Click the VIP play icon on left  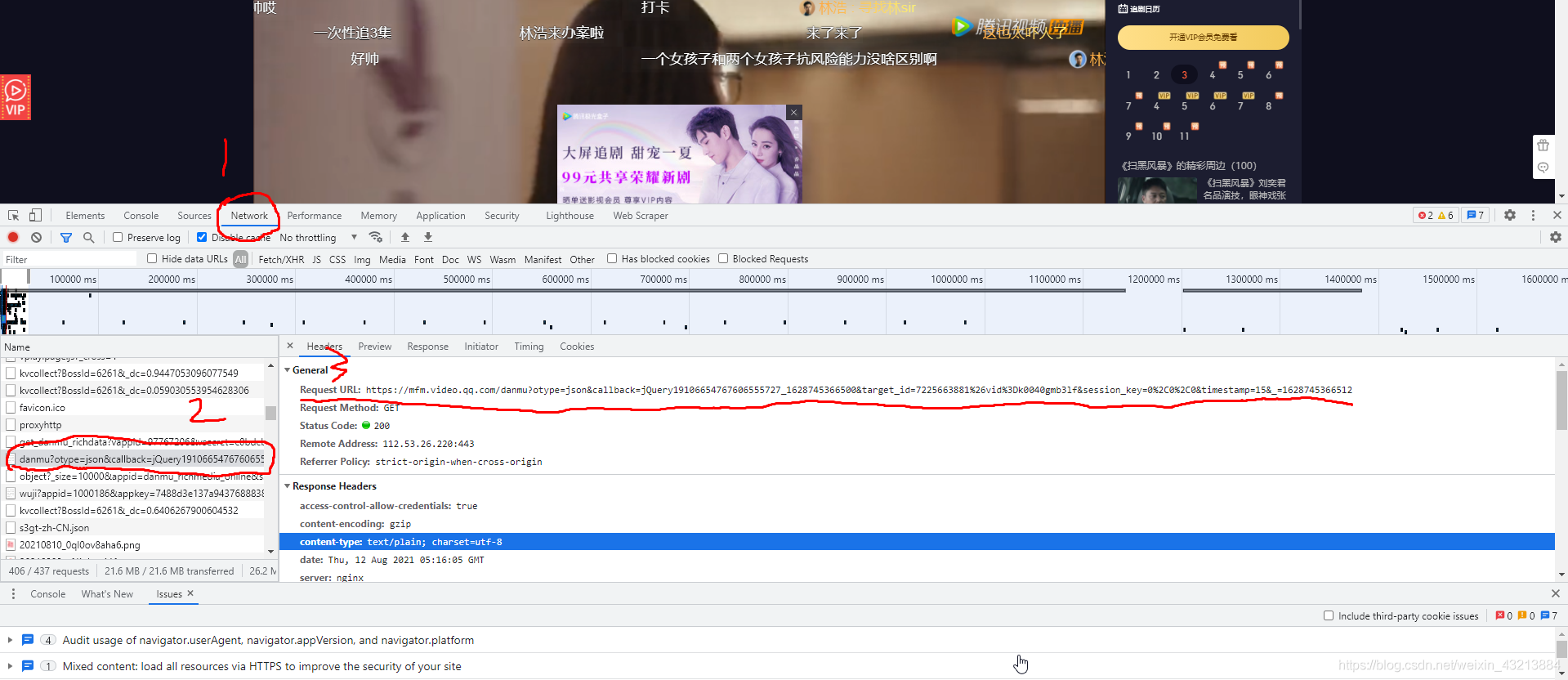pos(16,97)
